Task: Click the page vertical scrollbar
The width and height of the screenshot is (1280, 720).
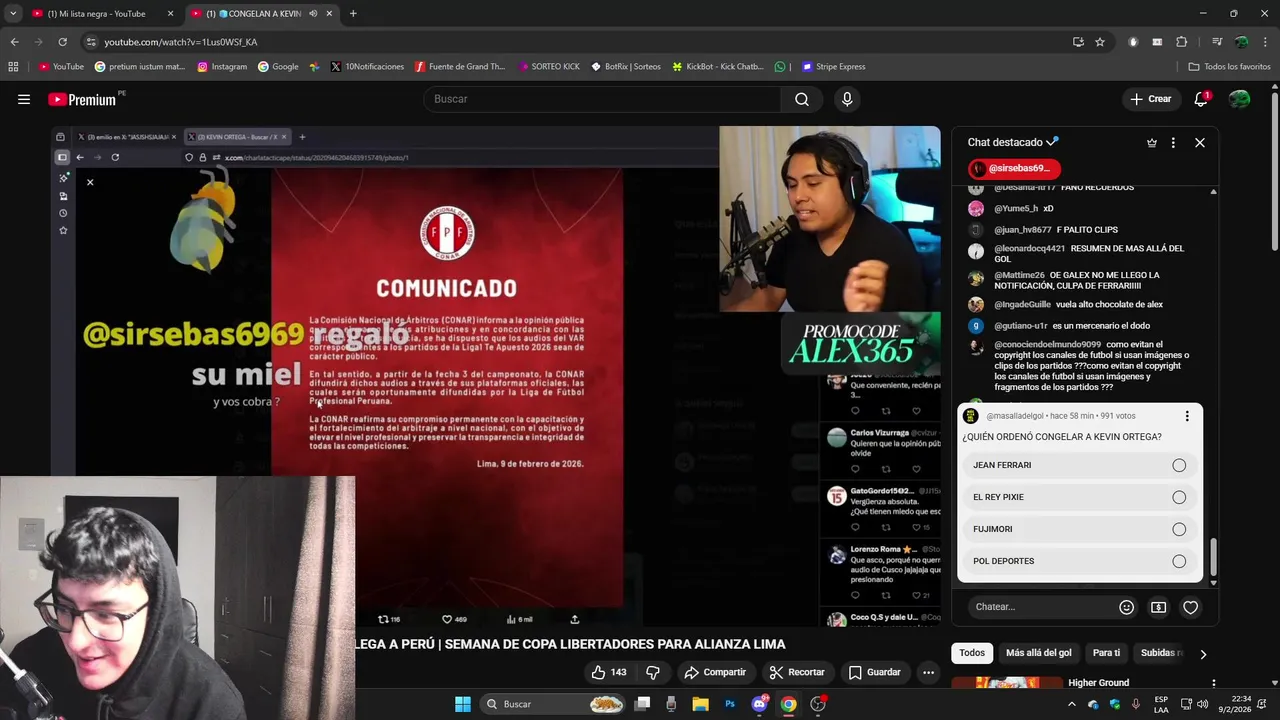Action: click(x=1274, y=170)
